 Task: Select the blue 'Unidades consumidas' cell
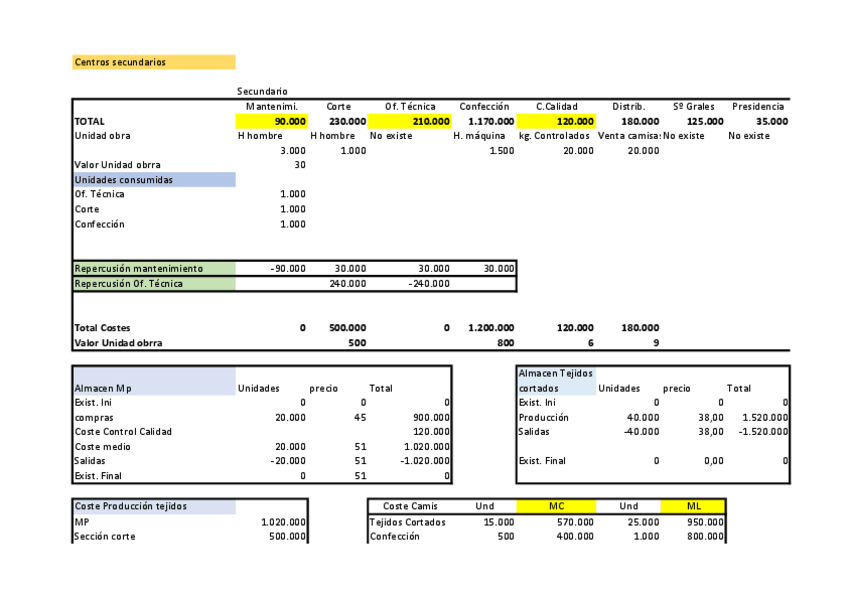click(153, 180)
